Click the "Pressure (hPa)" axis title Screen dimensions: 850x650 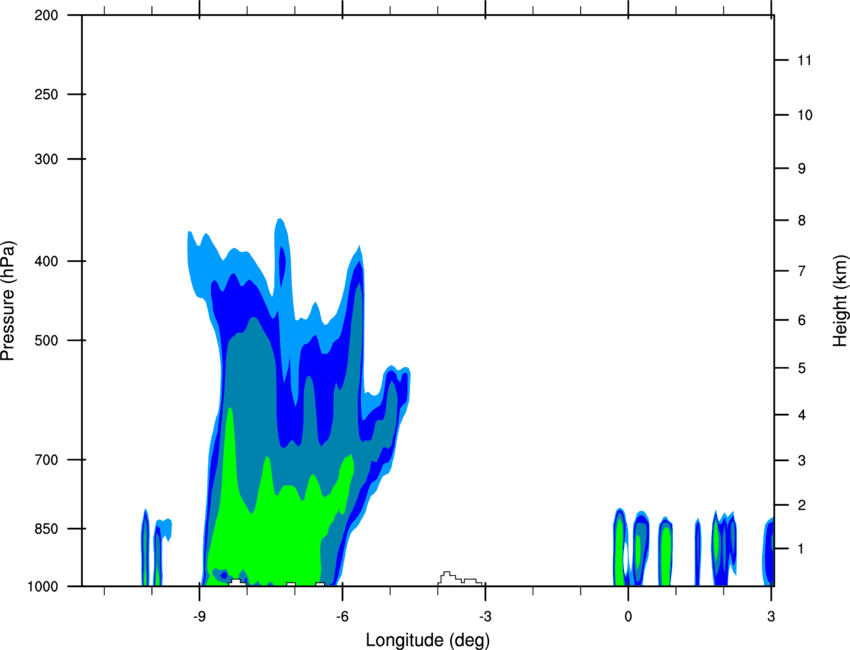point(8,301)
